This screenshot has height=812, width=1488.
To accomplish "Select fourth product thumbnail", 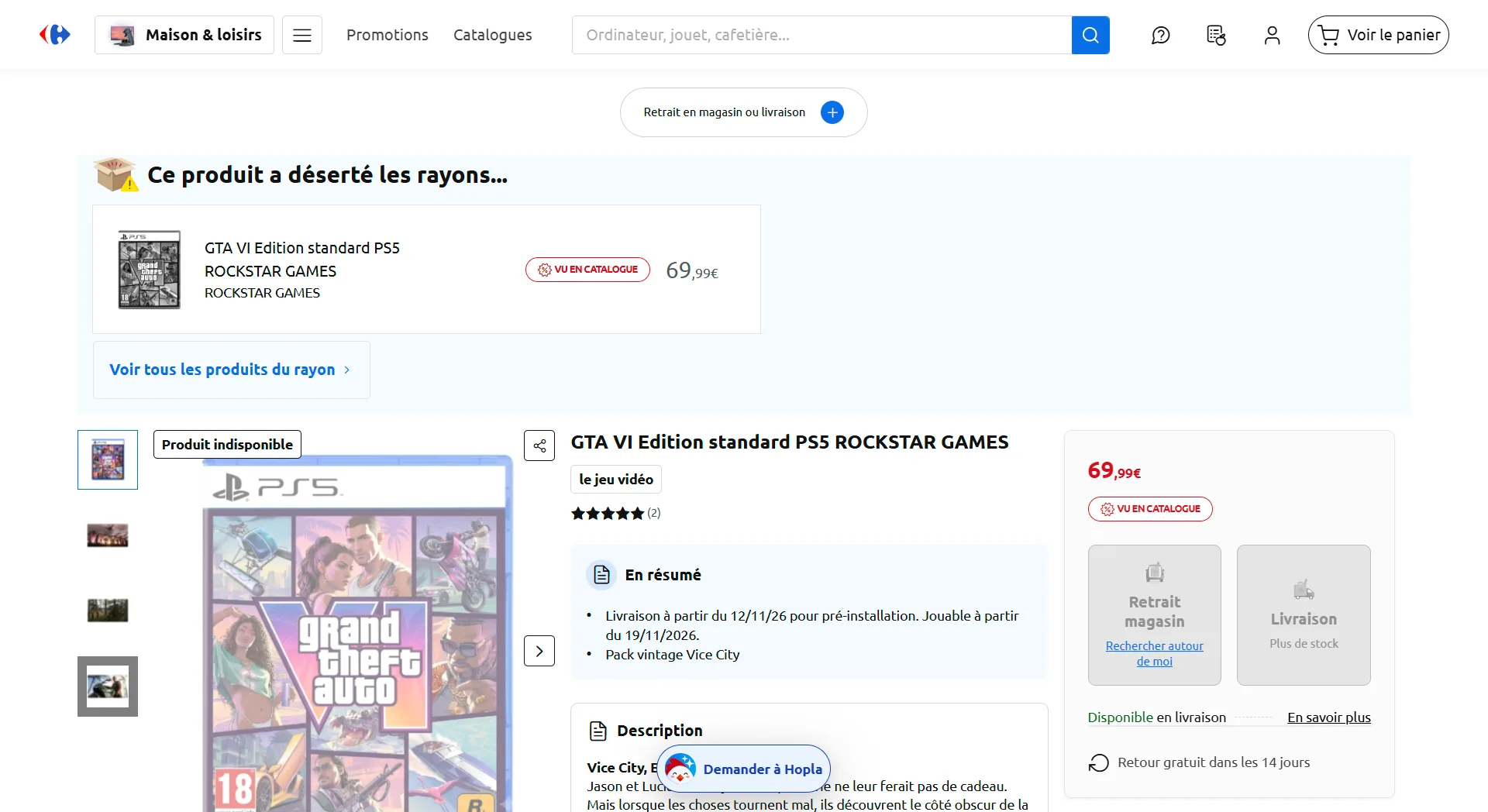I will coord(108,686).
